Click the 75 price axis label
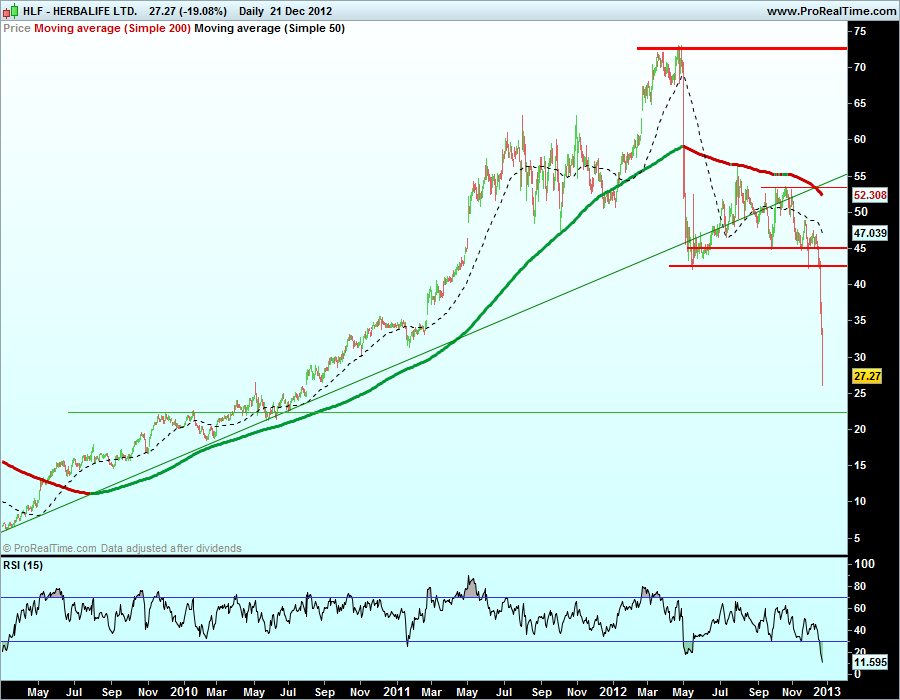900x700 pixels. (x=860, y=31)
